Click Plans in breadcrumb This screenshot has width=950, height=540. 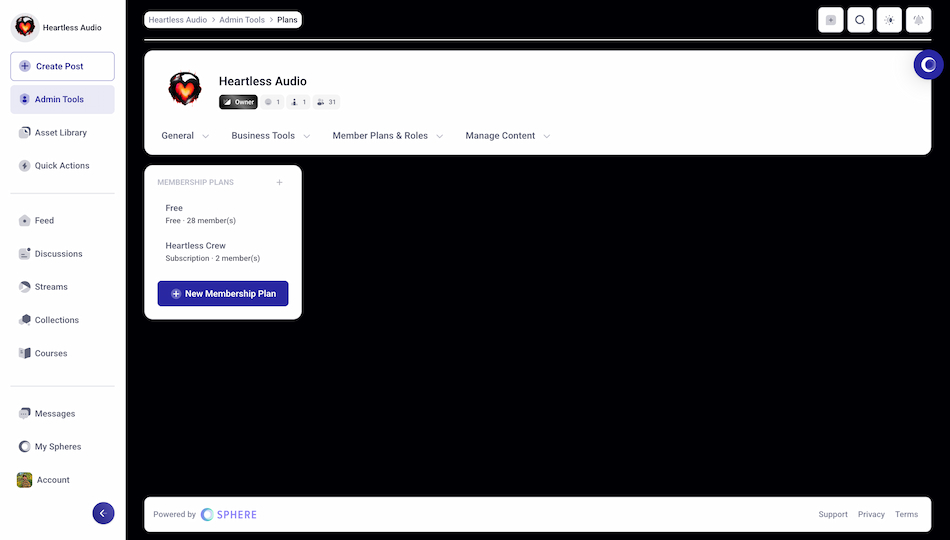[x=287, y=20]
